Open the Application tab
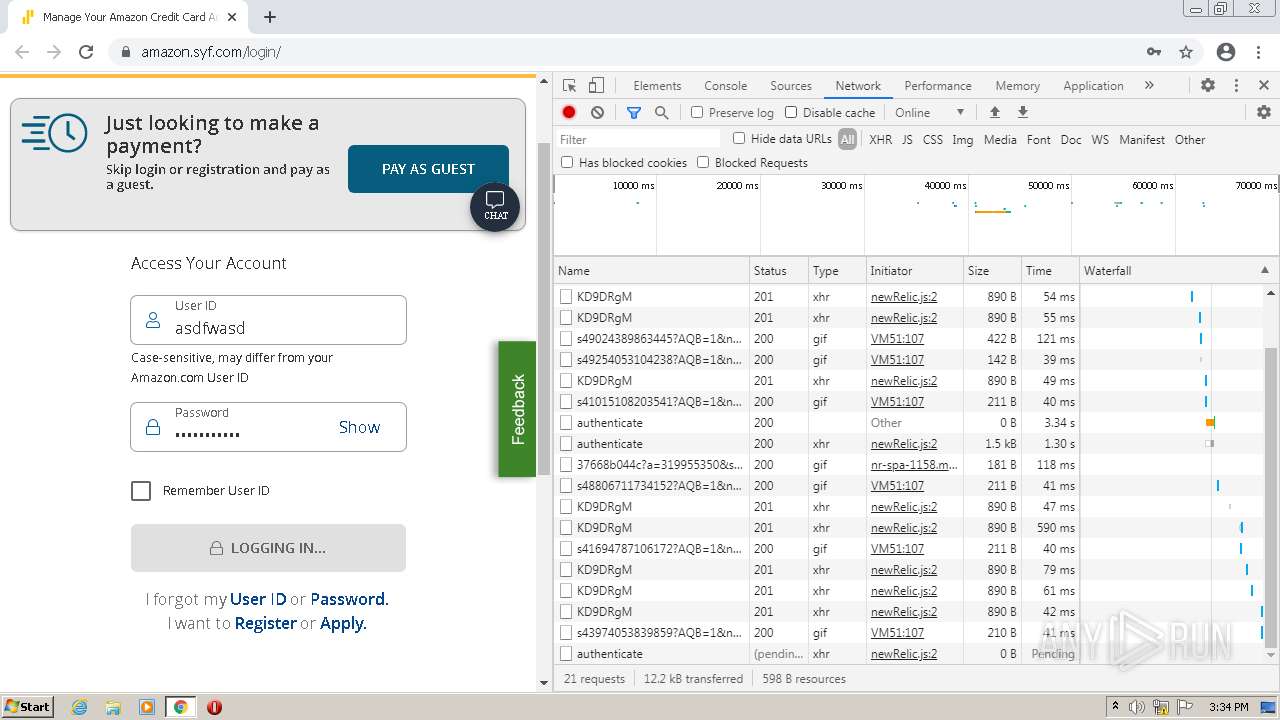Screen dimensions: 1280x720 [1093, 86]
